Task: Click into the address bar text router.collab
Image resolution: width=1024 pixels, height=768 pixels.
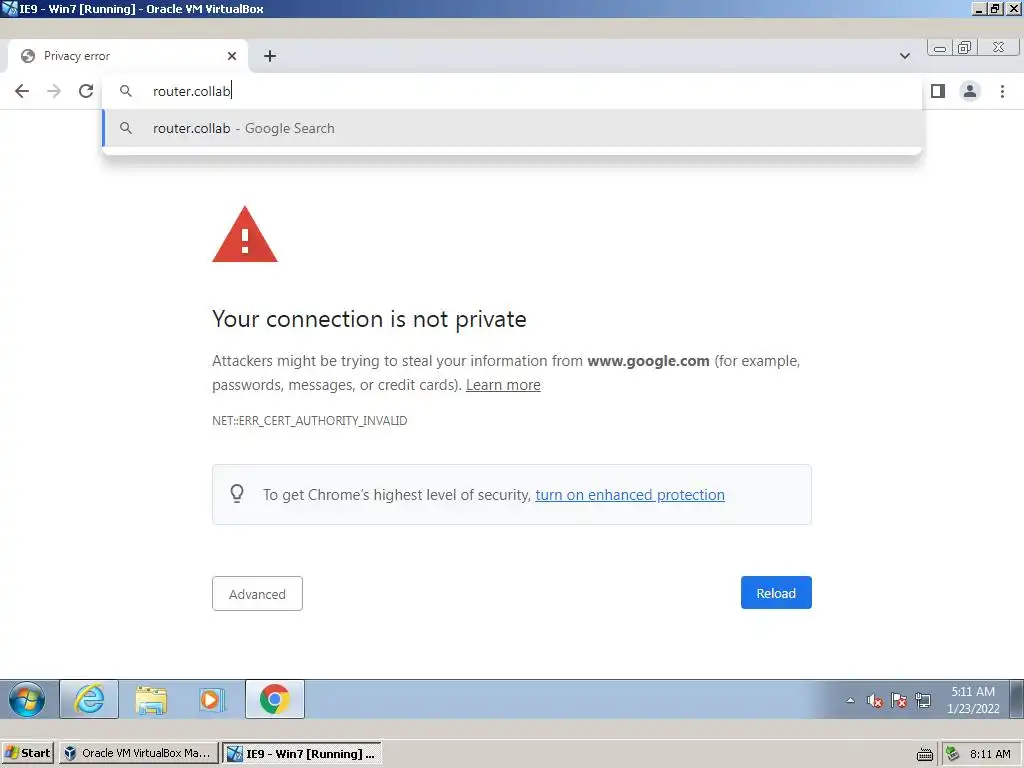Action: pos(191,91)
